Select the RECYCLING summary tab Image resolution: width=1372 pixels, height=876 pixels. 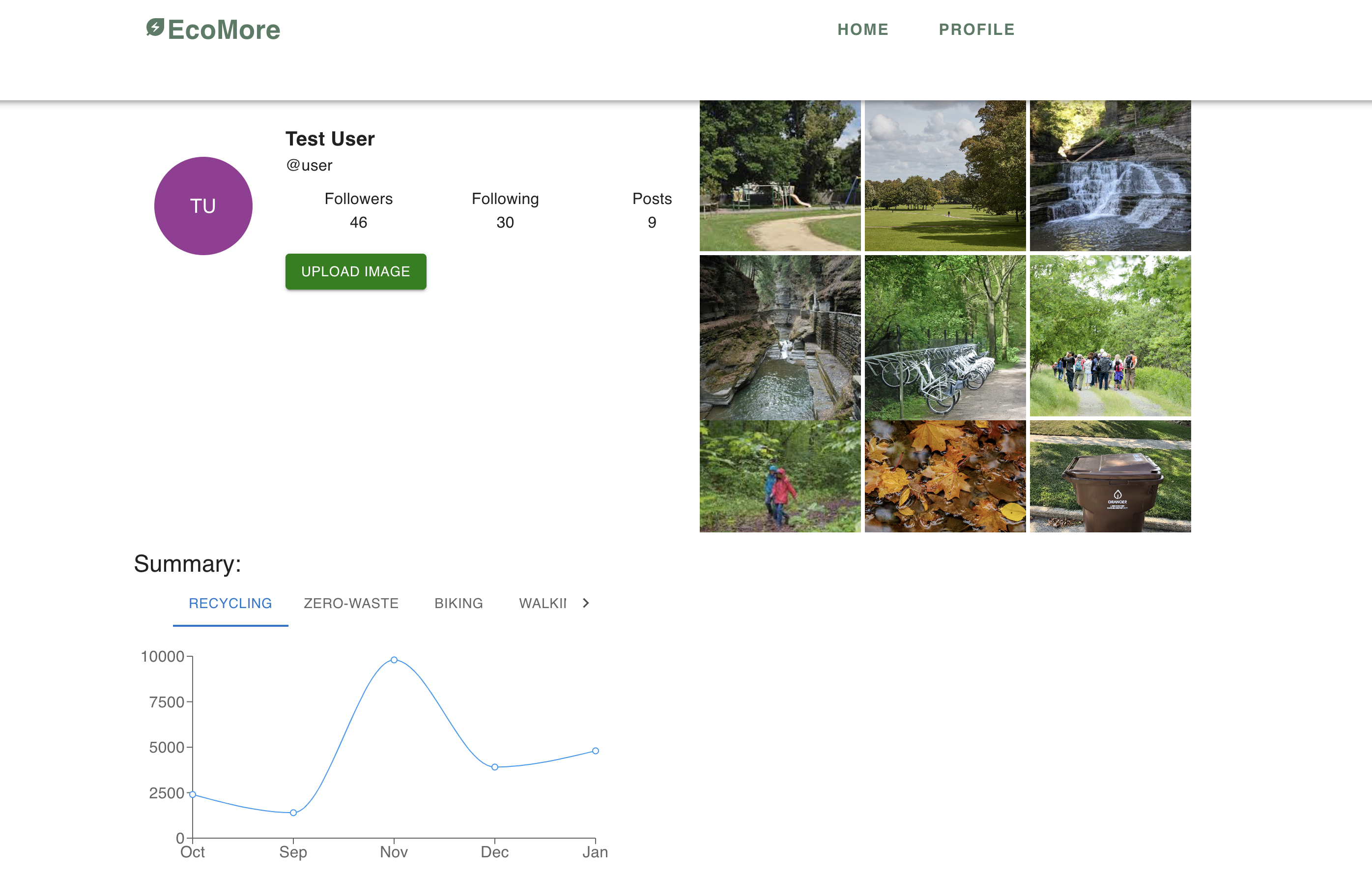coord(230,603)
